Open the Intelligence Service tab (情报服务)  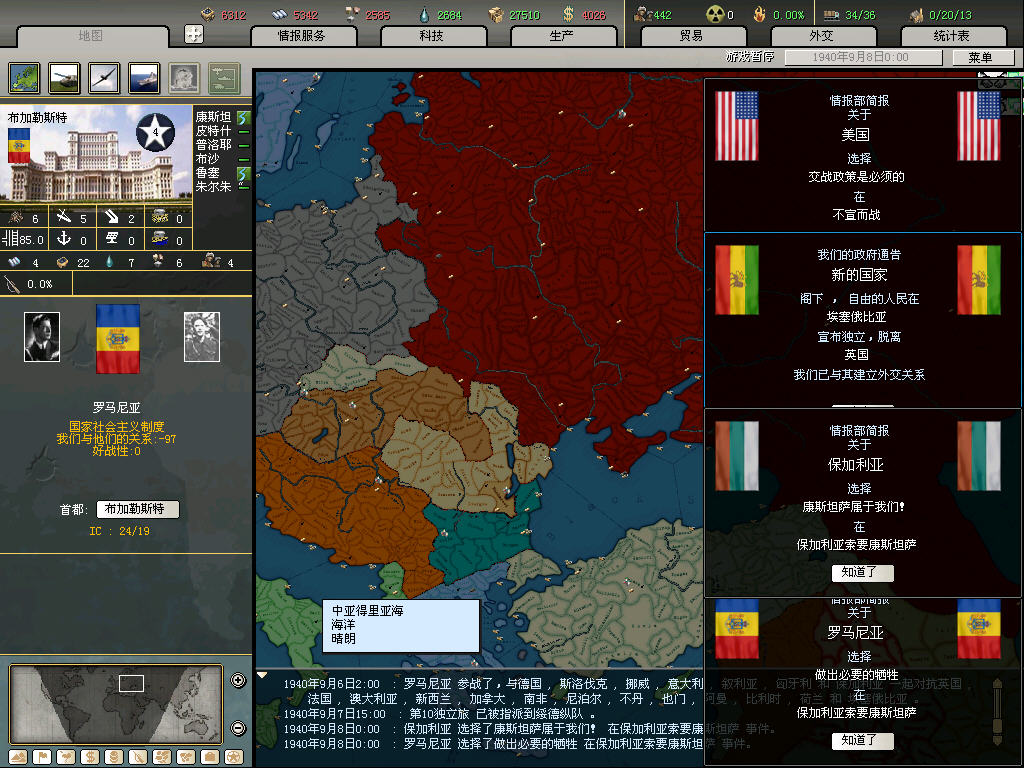click(x=302, y=36)
